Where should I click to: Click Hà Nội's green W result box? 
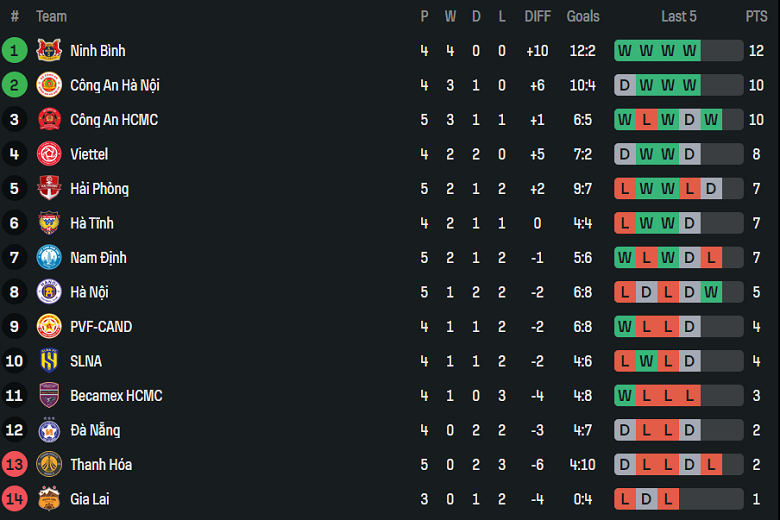point(711,292)
